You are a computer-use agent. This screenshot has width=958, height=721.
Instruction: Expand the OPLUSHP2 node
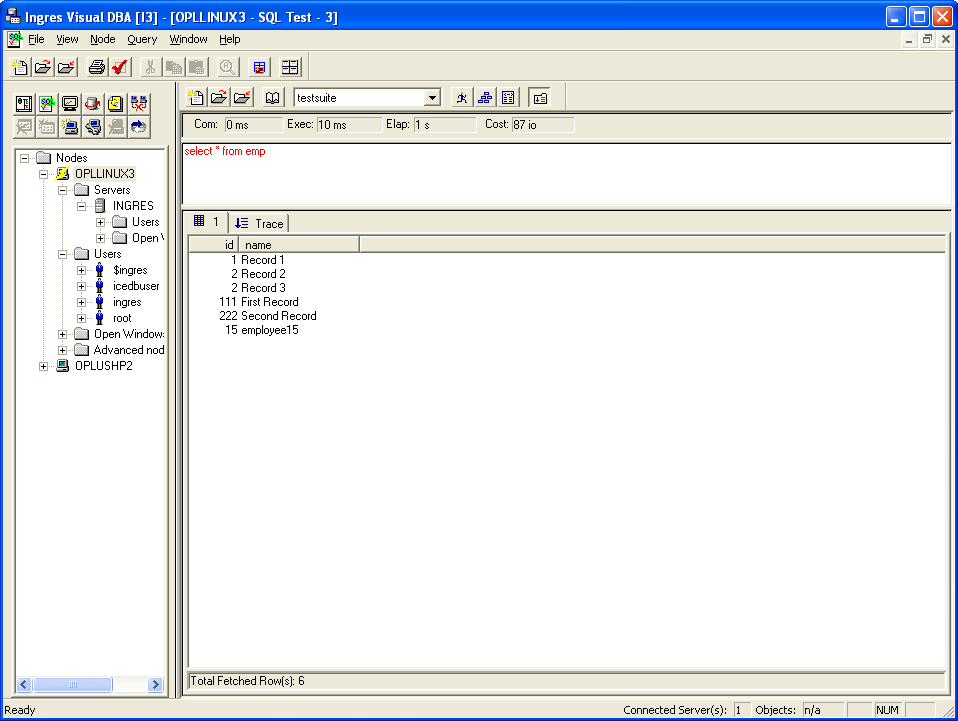(x=43, y=366)
